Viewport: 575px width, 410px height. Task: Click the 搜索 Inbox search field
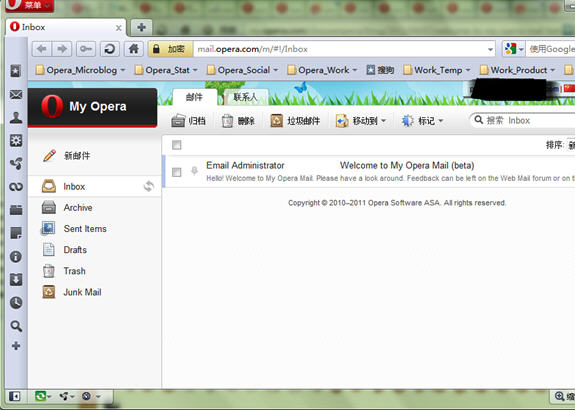pos(523,120)
